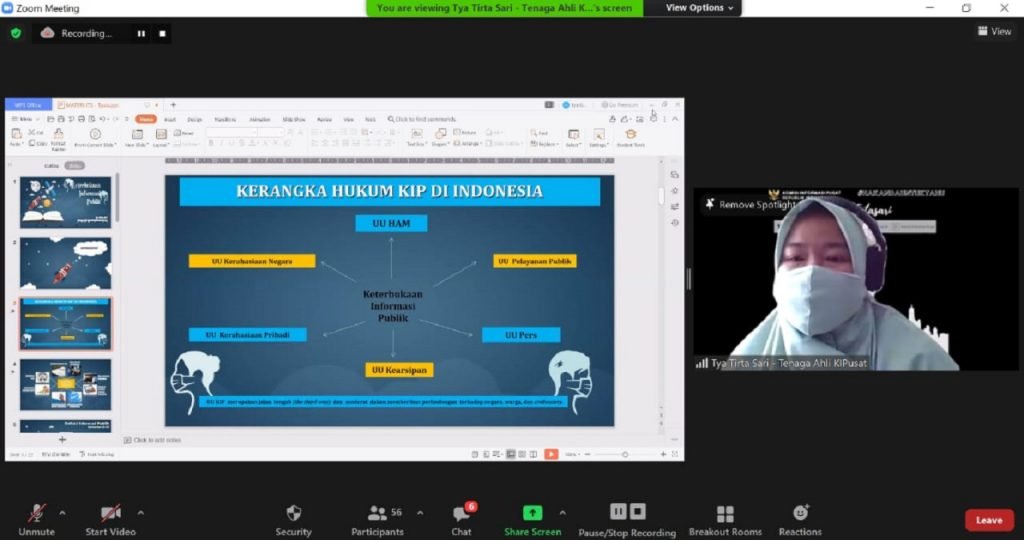Expand audio options arrow beside Unmute
The height and width of the screenshot is (540, 1024).
[x=62, y=513]
